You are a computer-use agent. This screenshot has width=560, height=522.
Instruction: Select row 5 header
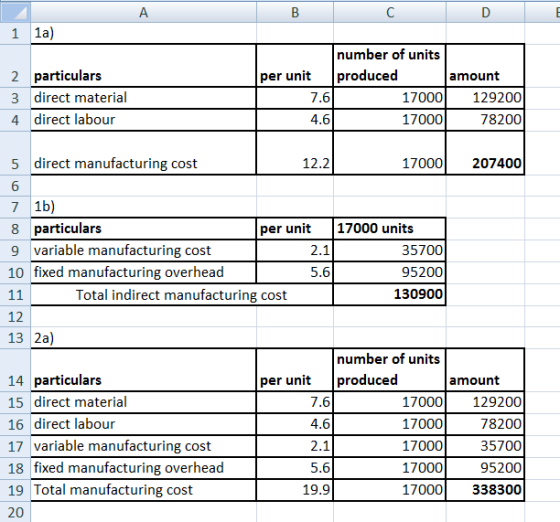tap(15, 153)
